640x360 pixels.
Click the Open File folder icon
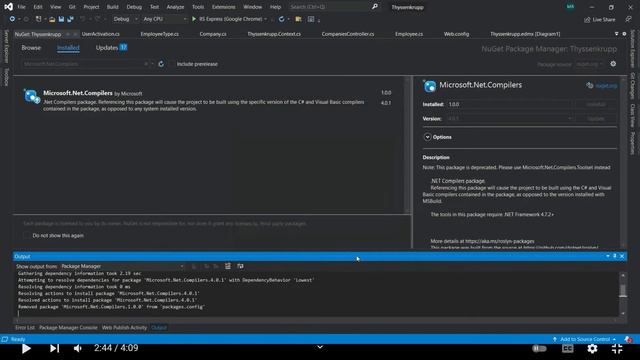click(52, 19)
